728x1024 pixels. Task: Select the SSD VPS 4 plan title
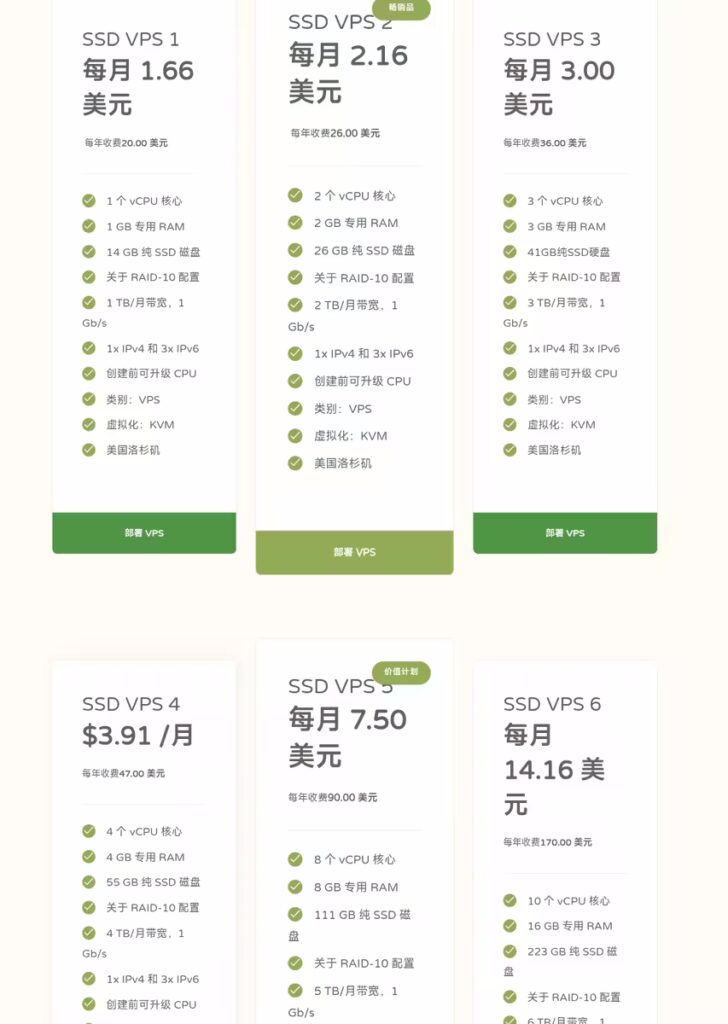131,704
